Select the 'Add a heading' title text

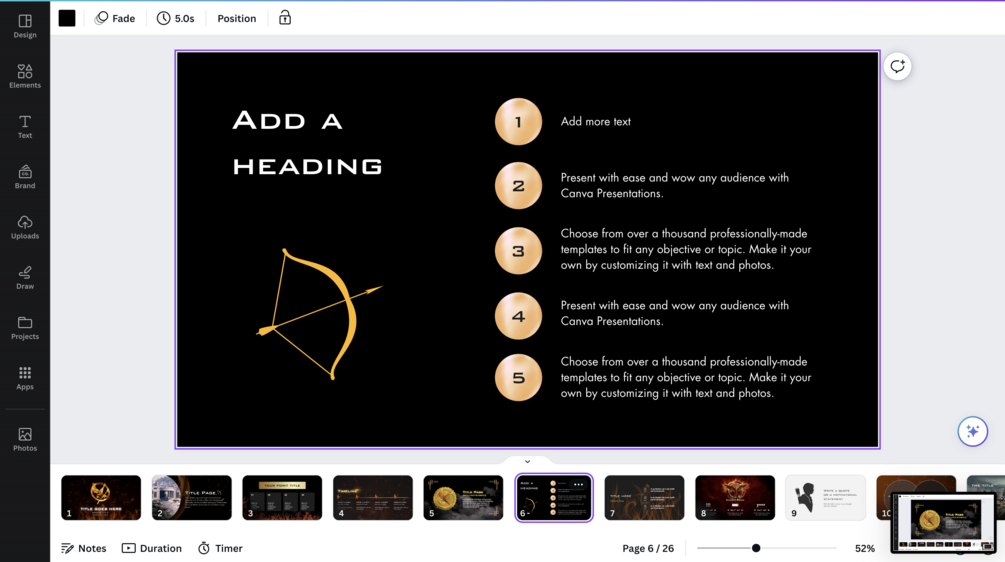coord(307,143)
